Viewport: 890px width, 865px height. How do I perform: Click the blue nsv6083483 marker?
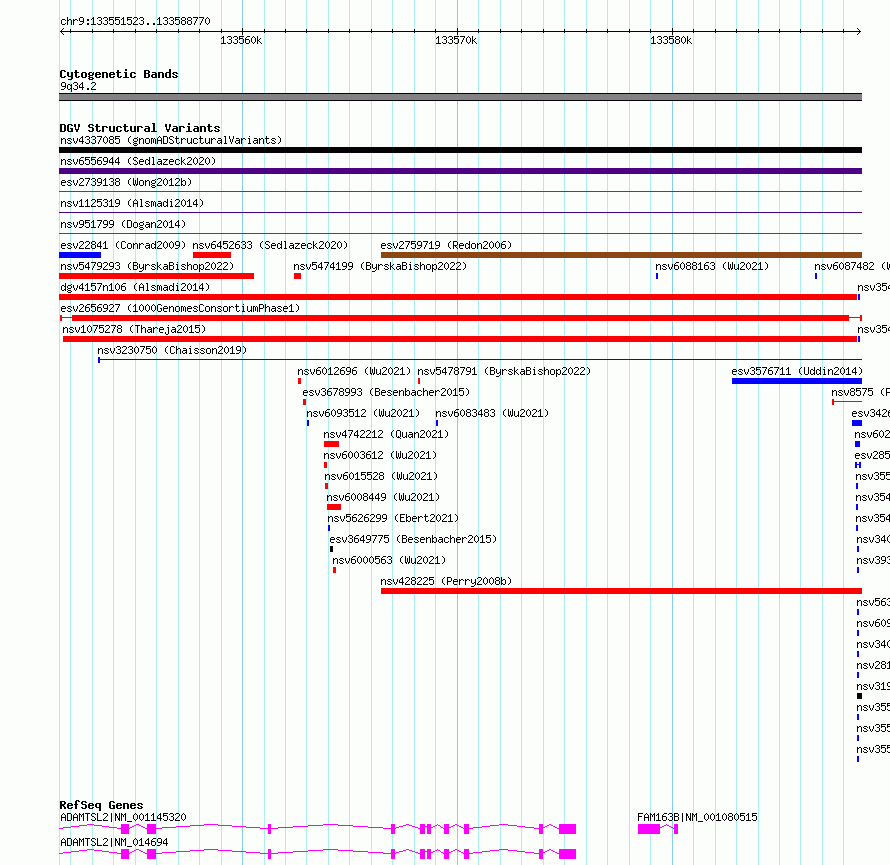pyautogui.click(x=436, y=423)
